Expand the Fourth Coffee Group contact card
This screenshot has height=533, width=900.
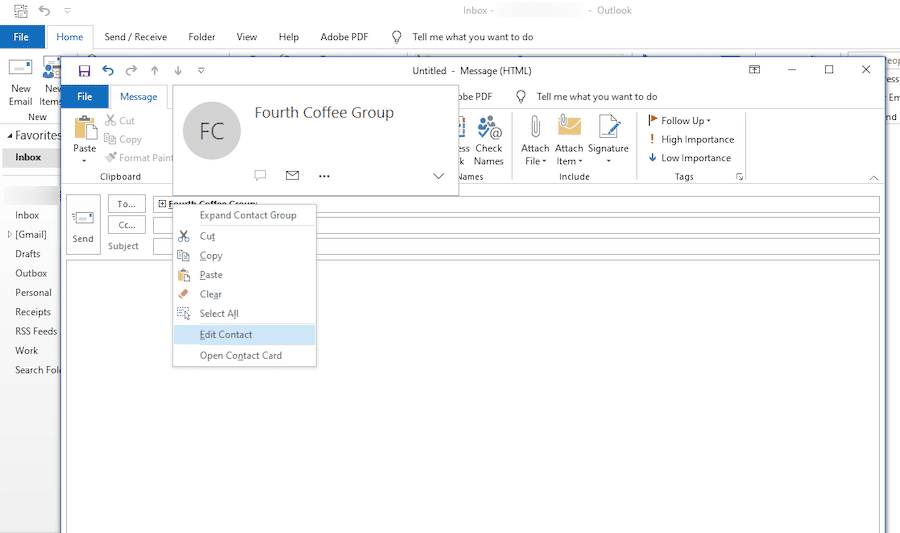click(439, 176)
